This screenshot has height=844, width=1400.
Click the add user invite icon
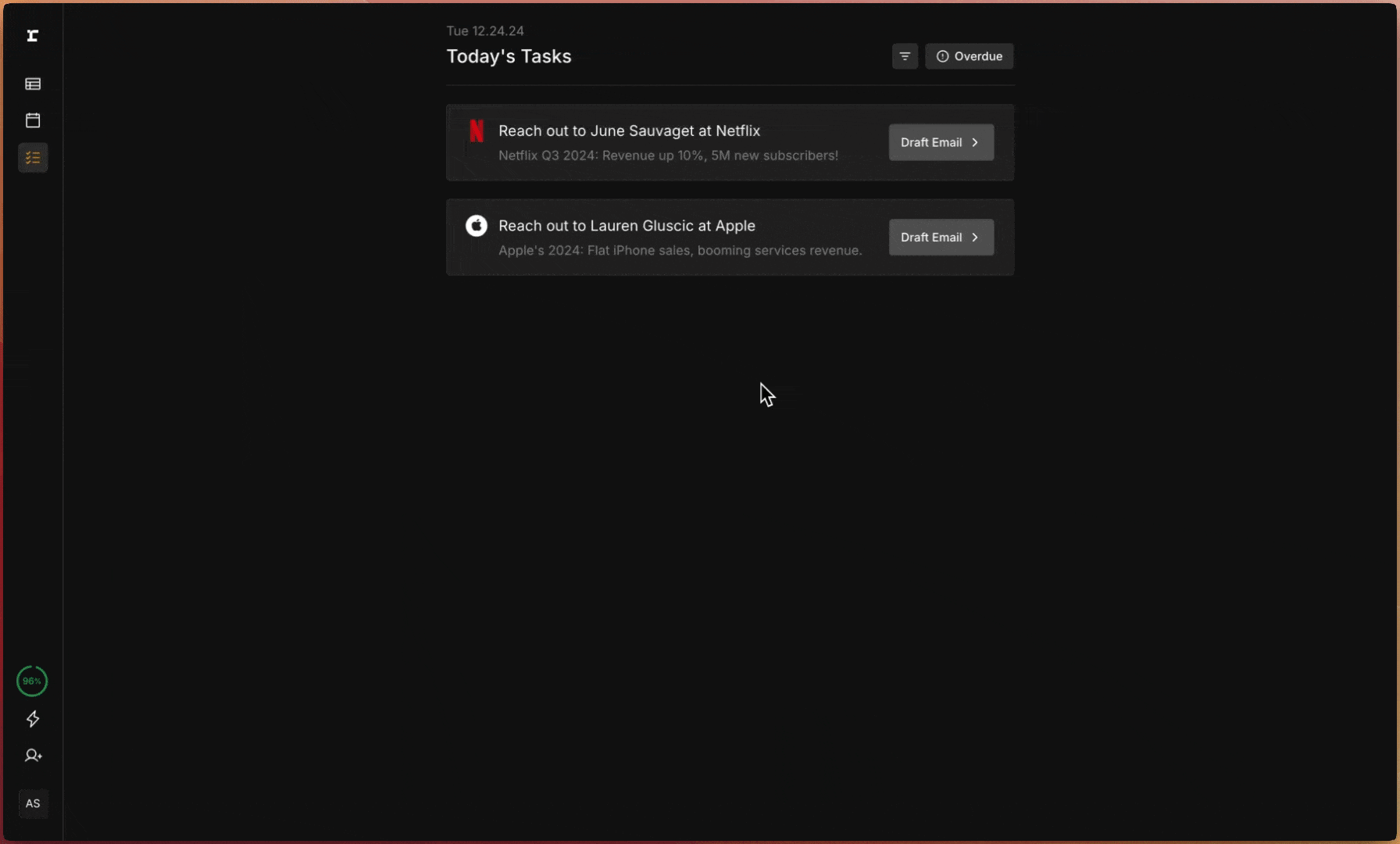coord(33,756)
